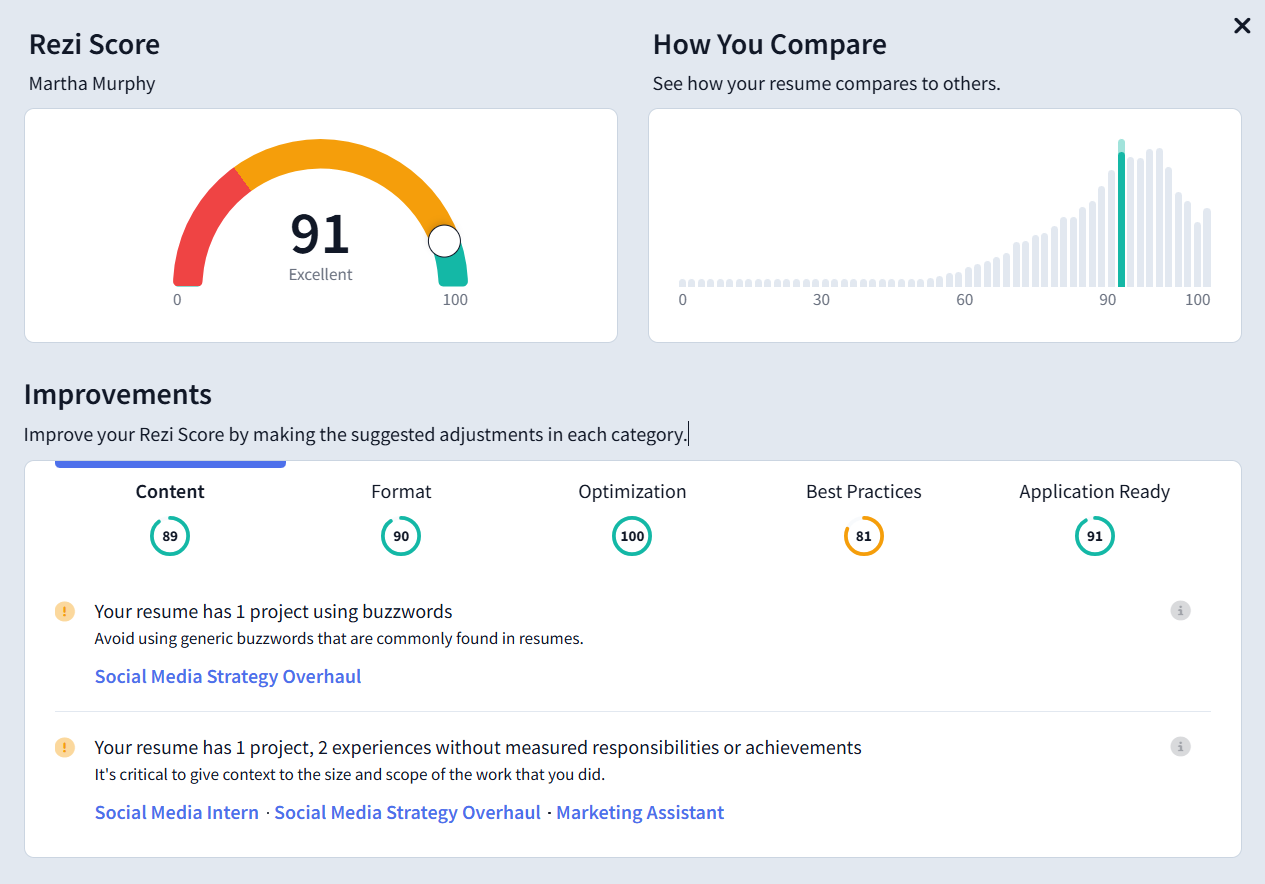Click the white gauge knob on score dial
This screenshot has width=1265, height=884.
tap(444, 241)
